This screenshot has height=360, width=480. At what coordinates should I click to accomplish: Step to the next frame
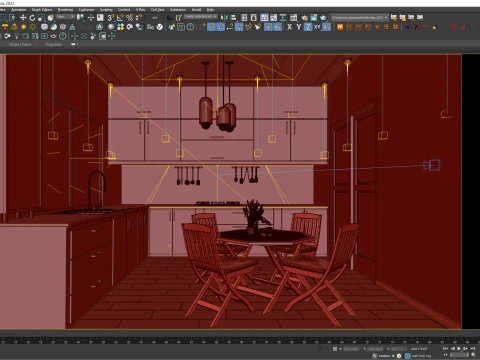[466, 349]
